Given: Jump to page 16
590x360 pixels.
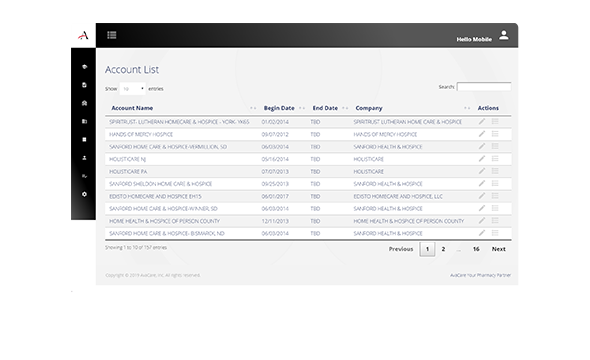Looking at the screenshot, I should click(476, 249).
